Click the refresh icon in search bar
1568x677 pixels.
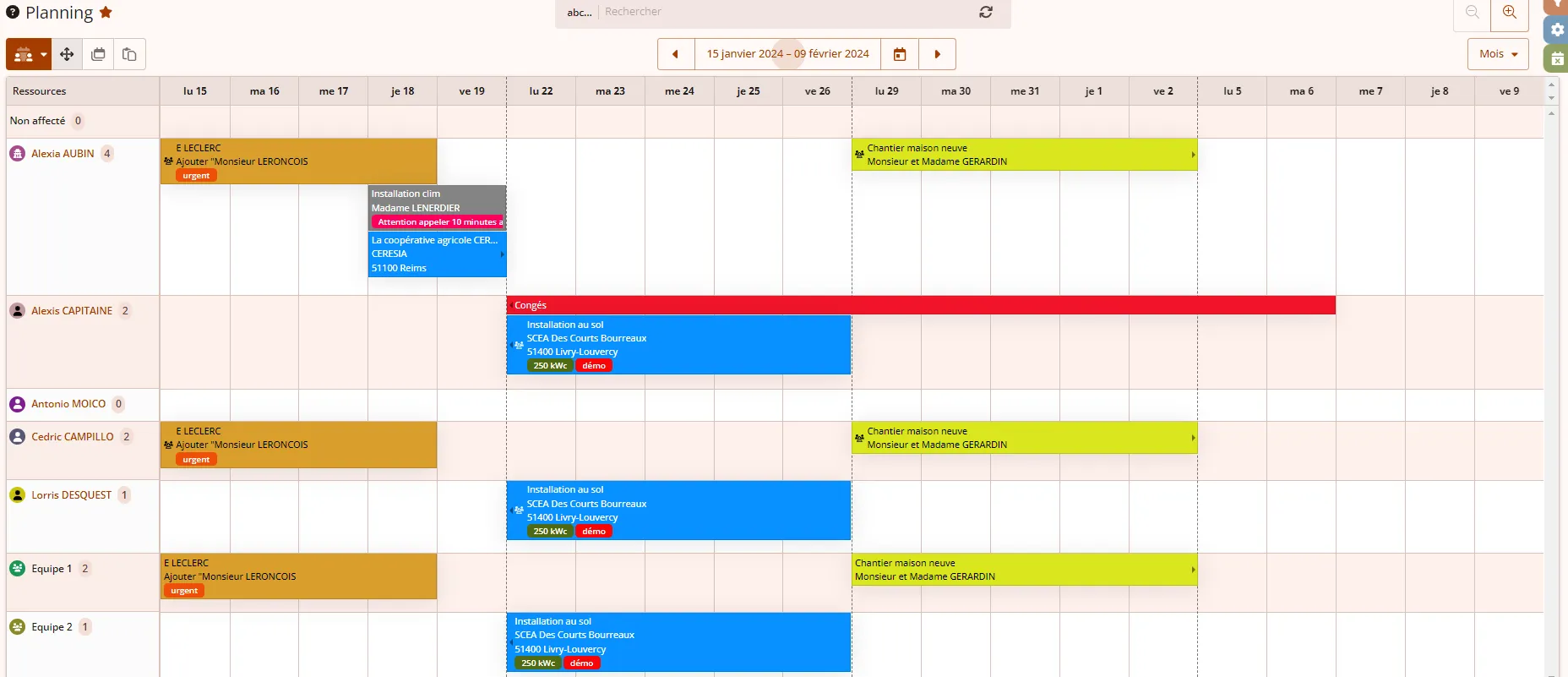pos(986,12)
